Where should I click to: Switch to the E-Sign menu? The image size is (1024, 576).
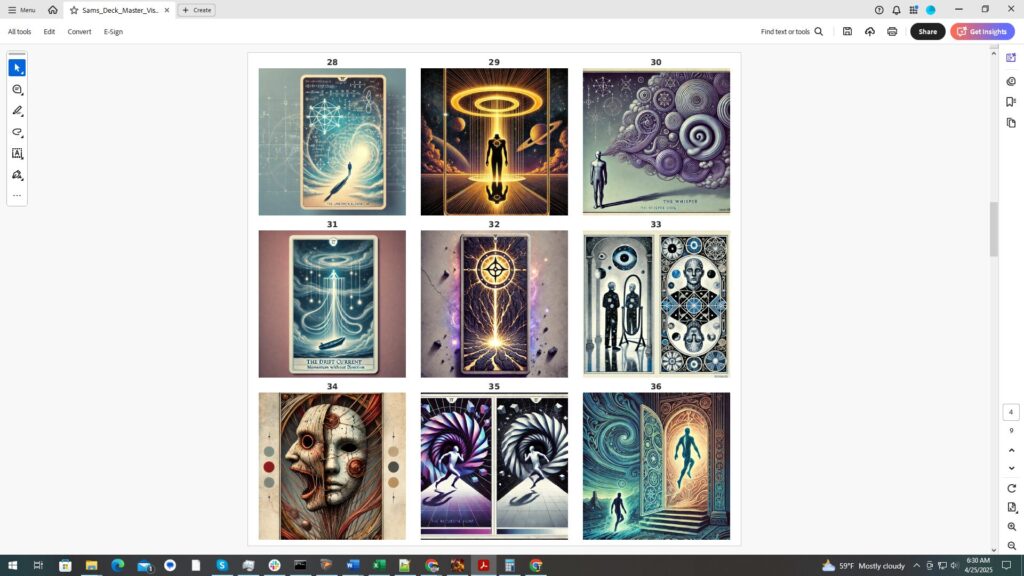pyautogui.click(x=113, y=32)
